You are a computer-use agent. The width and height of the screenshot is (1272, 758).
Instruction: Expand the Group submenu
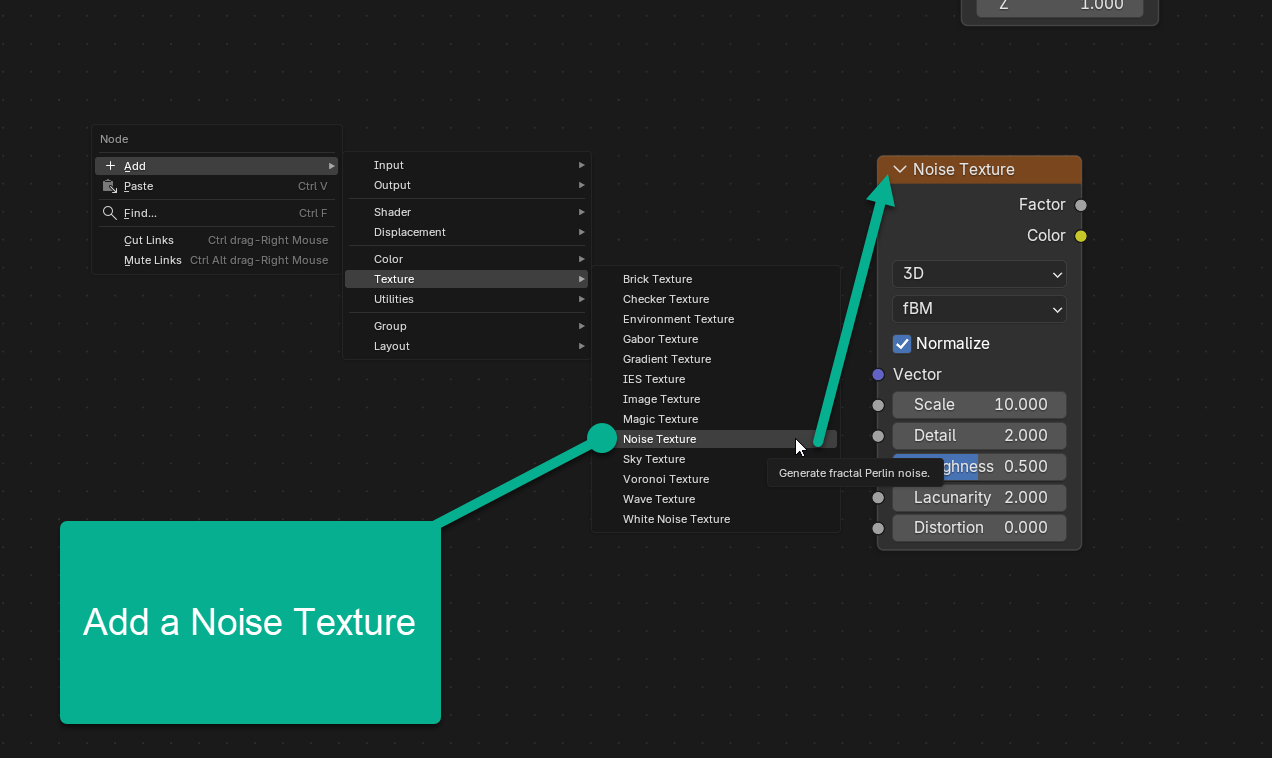point(467,326)
